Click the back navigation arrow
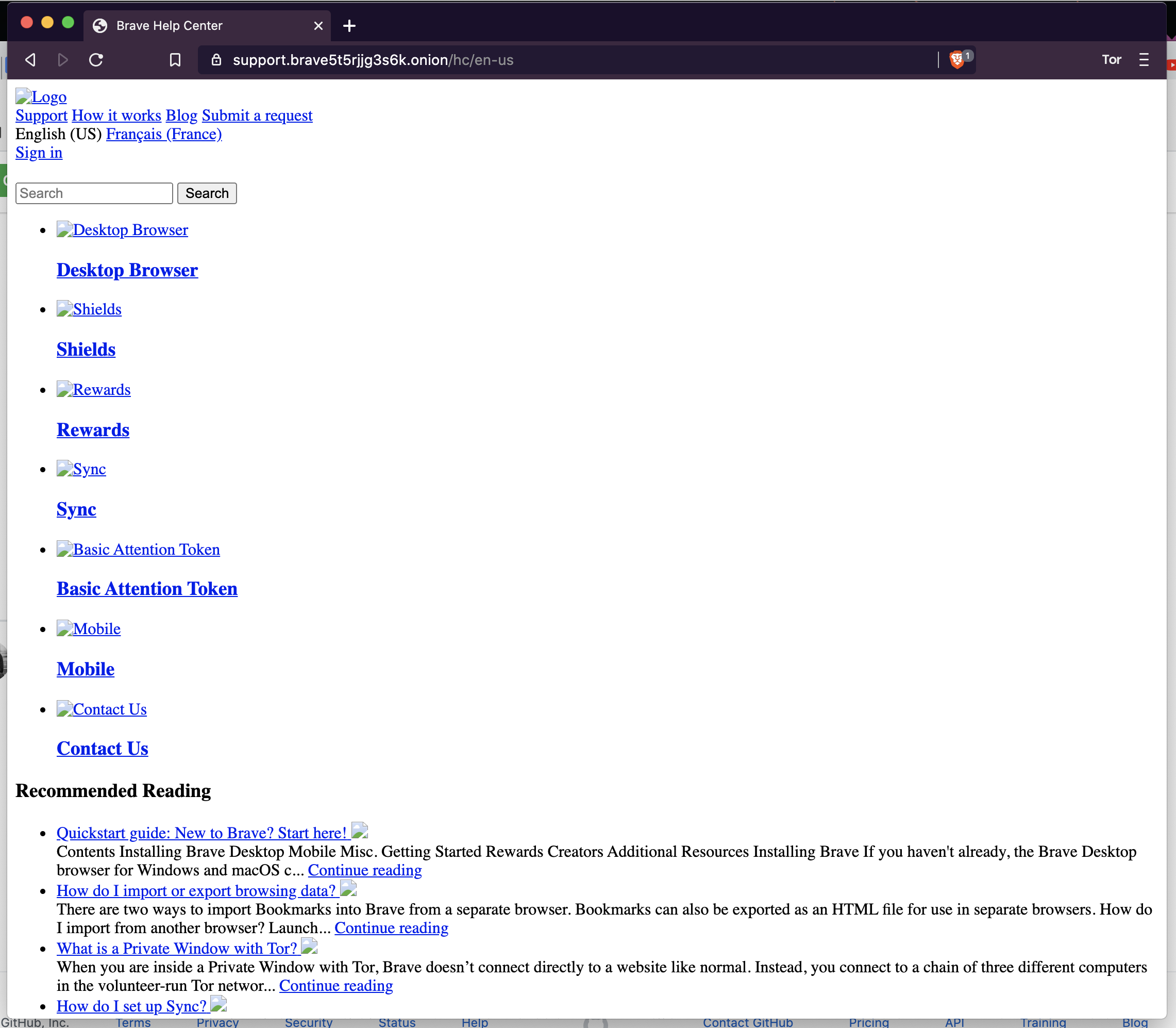The height and width of the screenshot is (1028, 1176). 30,60
